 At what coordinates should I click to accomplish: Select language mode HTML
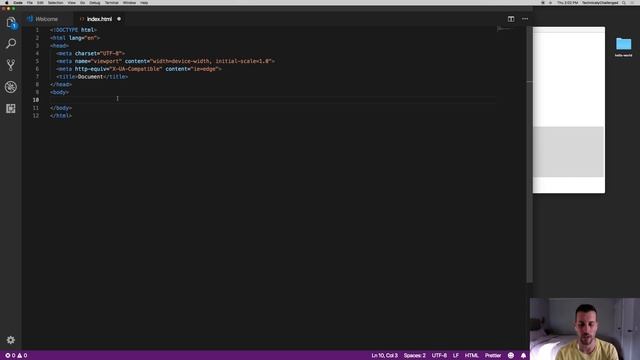pos(471,356)
